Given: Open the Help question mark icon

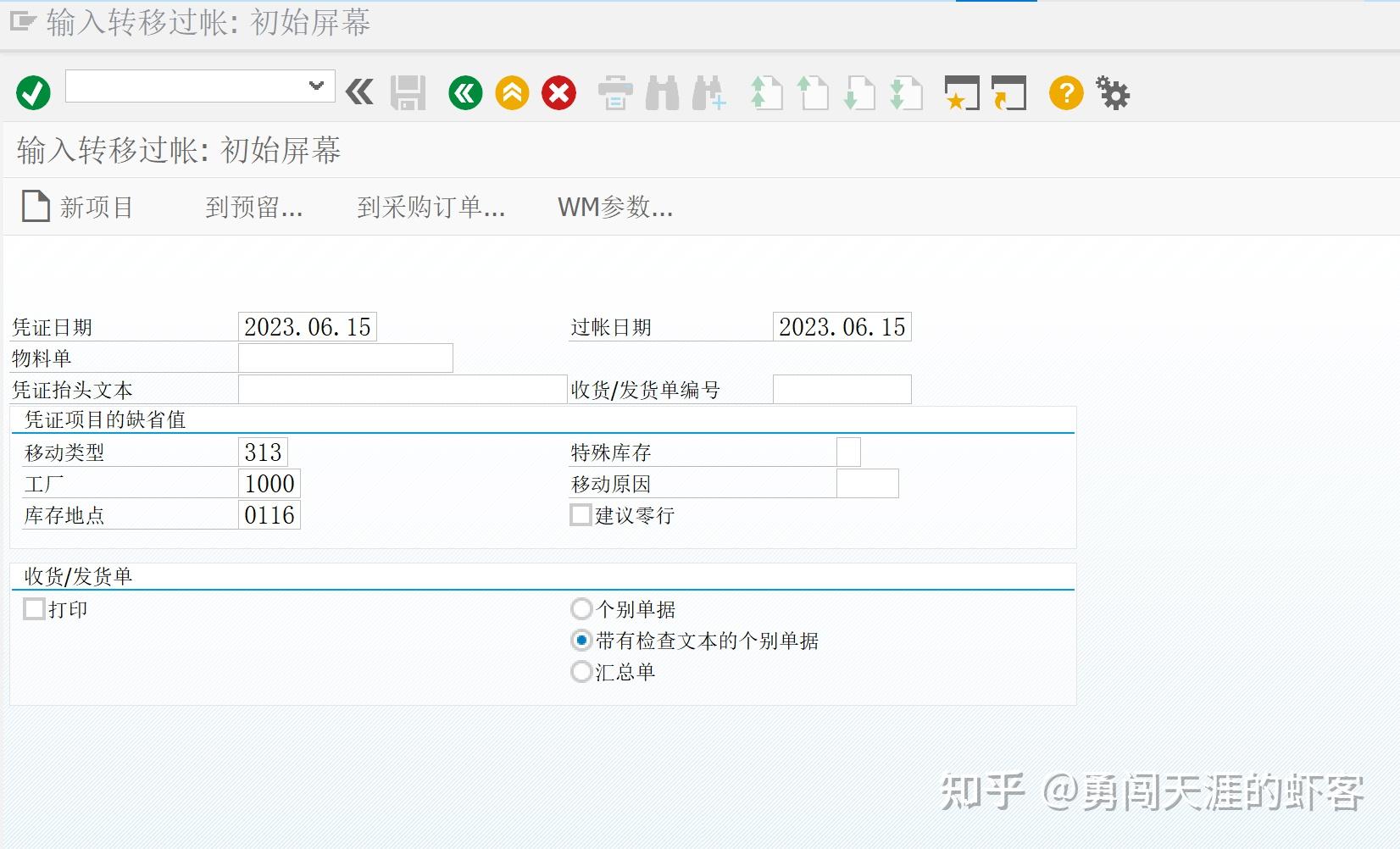Looking at the screenshot, I should tap(1066, 93).
